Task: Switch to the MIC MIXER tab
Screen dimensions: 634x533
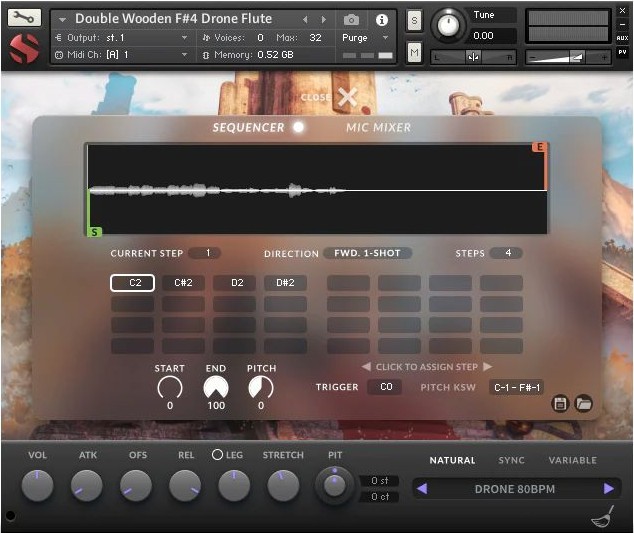Action: coord(378,127)
